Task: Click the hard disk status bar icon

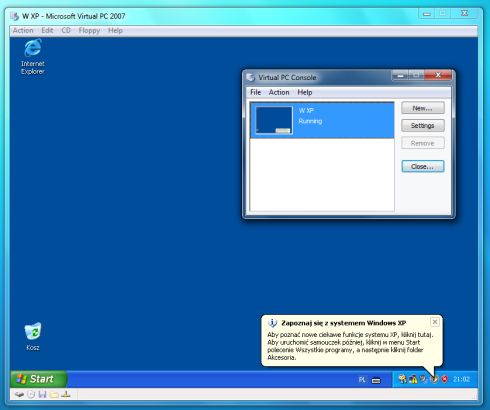Action: (19, 395)
